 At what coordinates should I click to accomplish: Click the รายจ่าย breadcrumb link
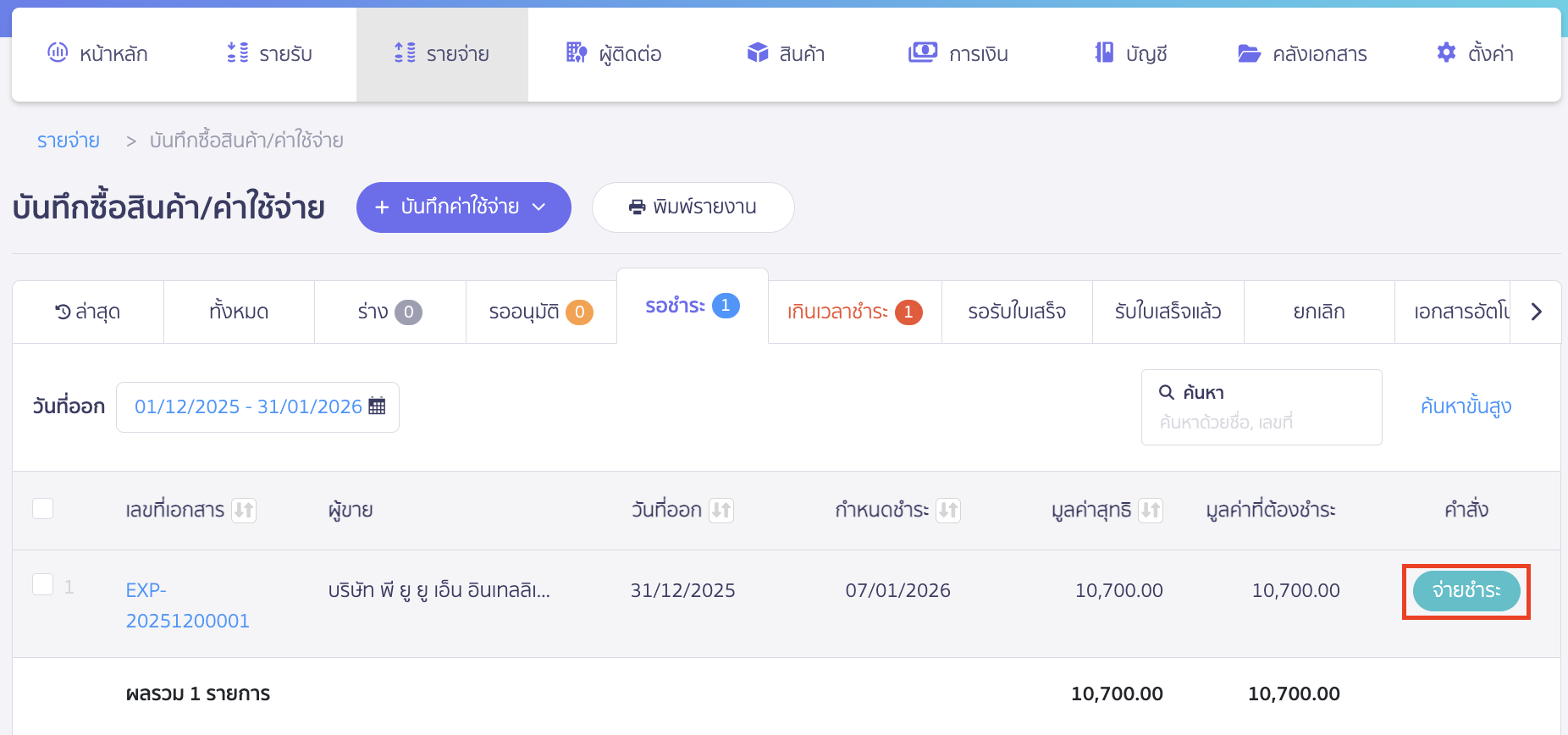point(69,141)
